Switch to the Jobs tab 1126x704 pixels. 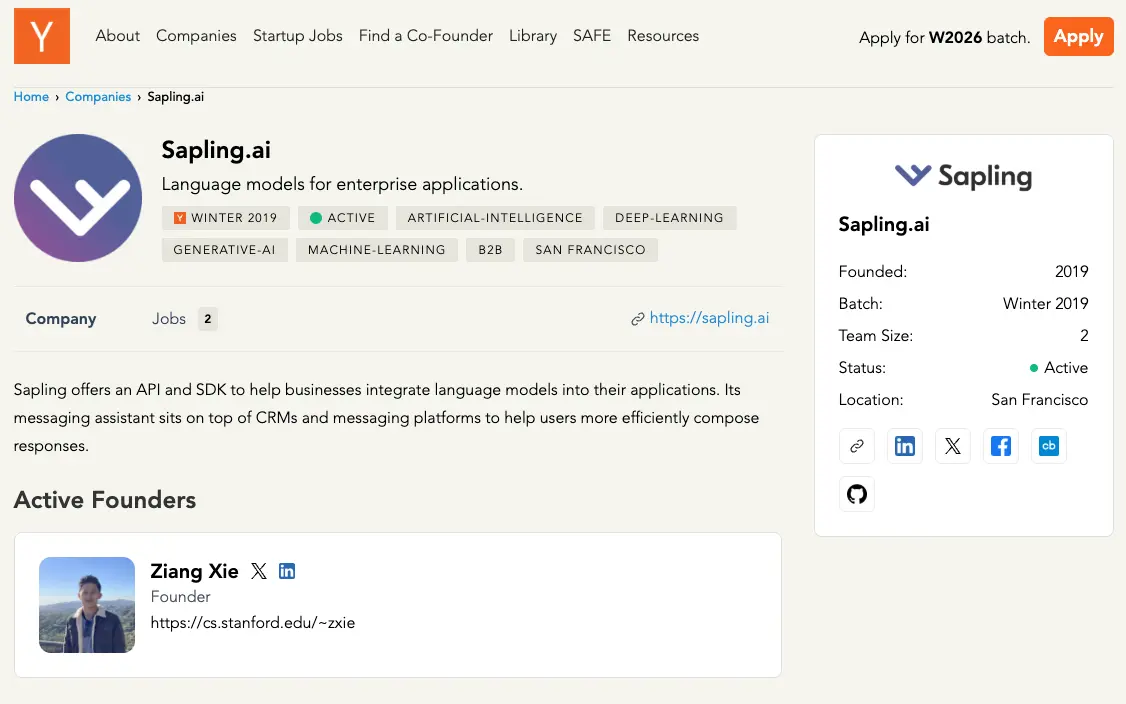point(169,319)
